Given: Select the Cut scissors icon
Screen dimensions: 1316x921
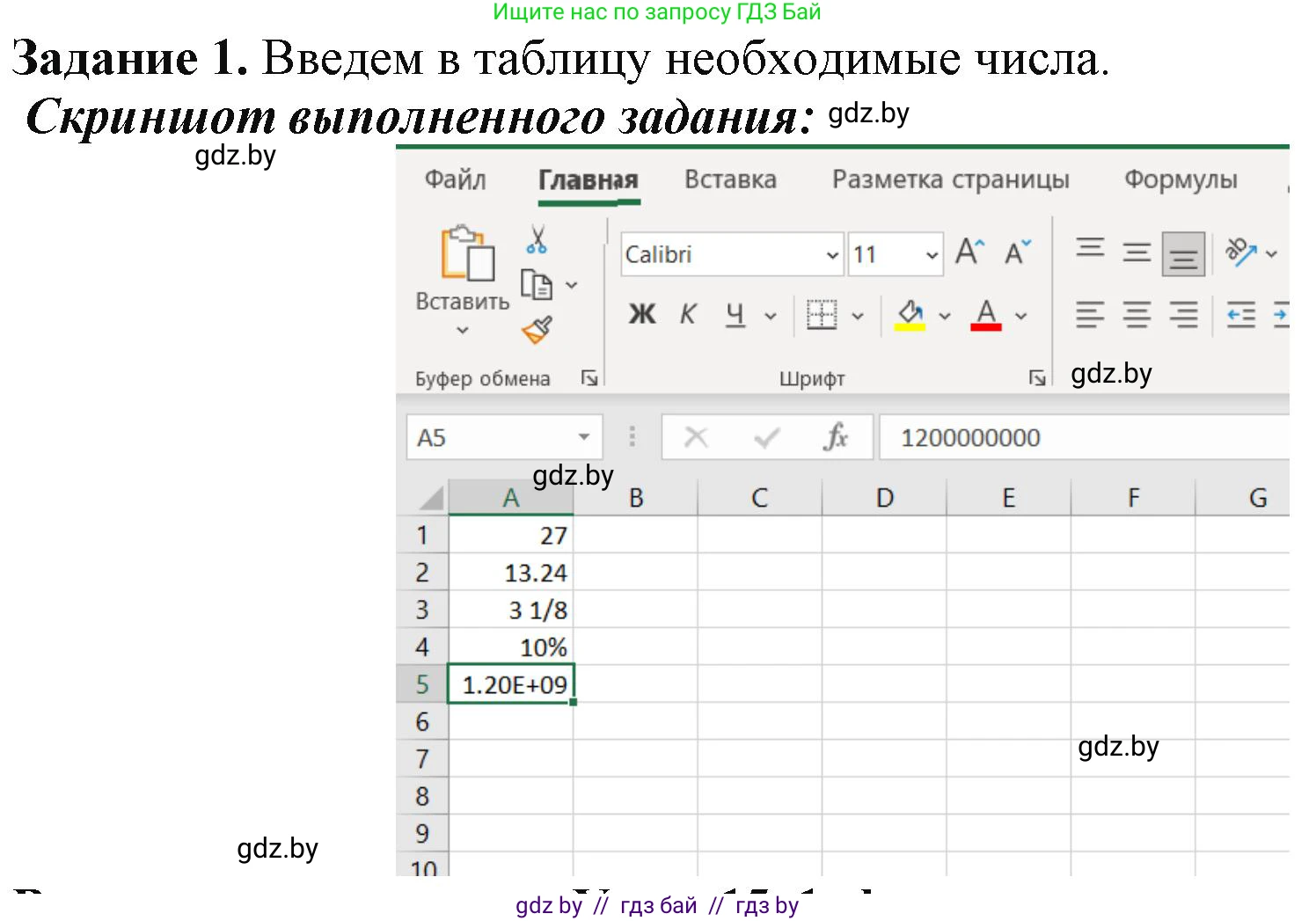Looking at the screenshot, I should (536, 238).
